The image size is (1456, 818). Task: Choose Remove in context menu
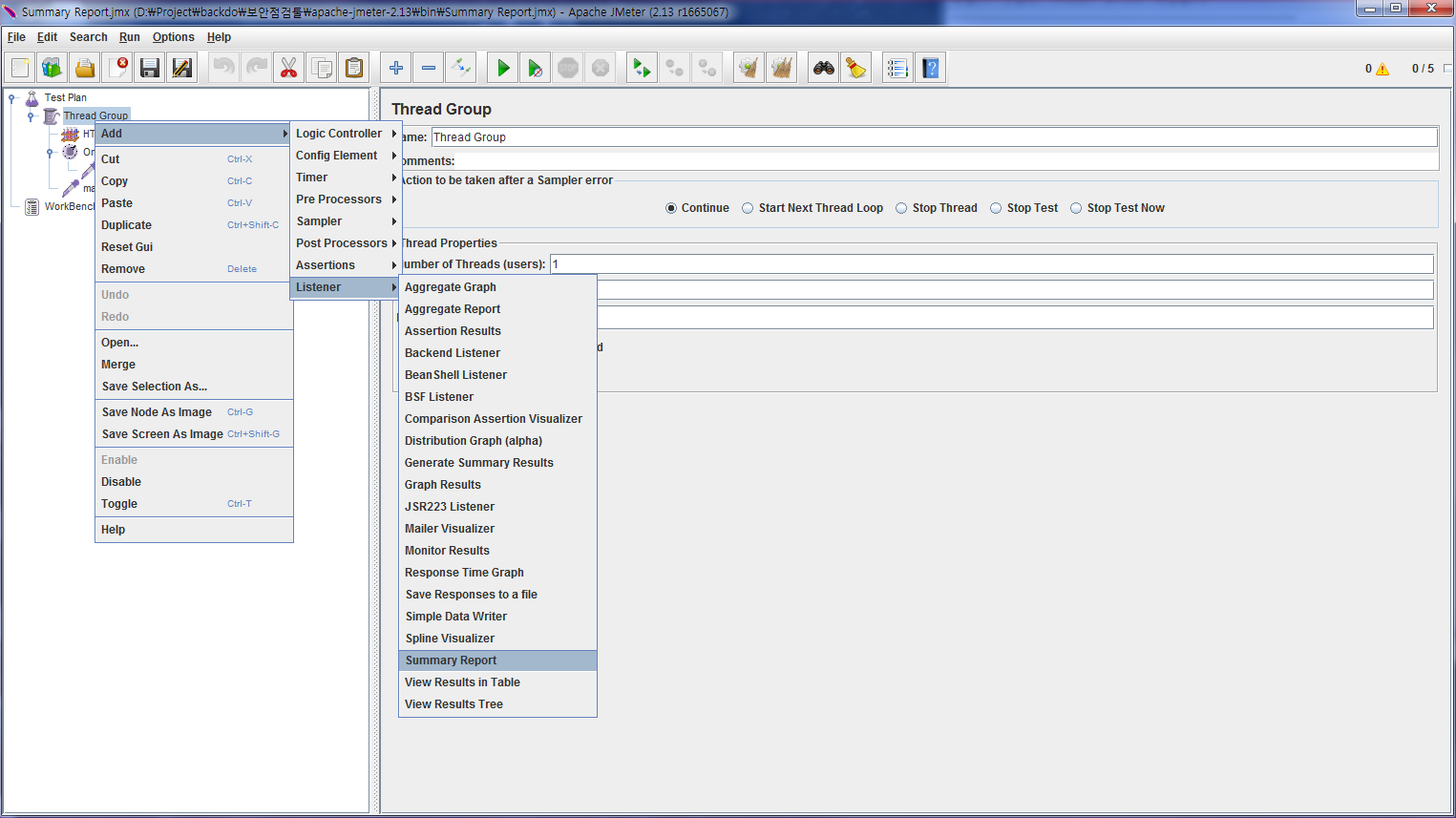point(194,269)
